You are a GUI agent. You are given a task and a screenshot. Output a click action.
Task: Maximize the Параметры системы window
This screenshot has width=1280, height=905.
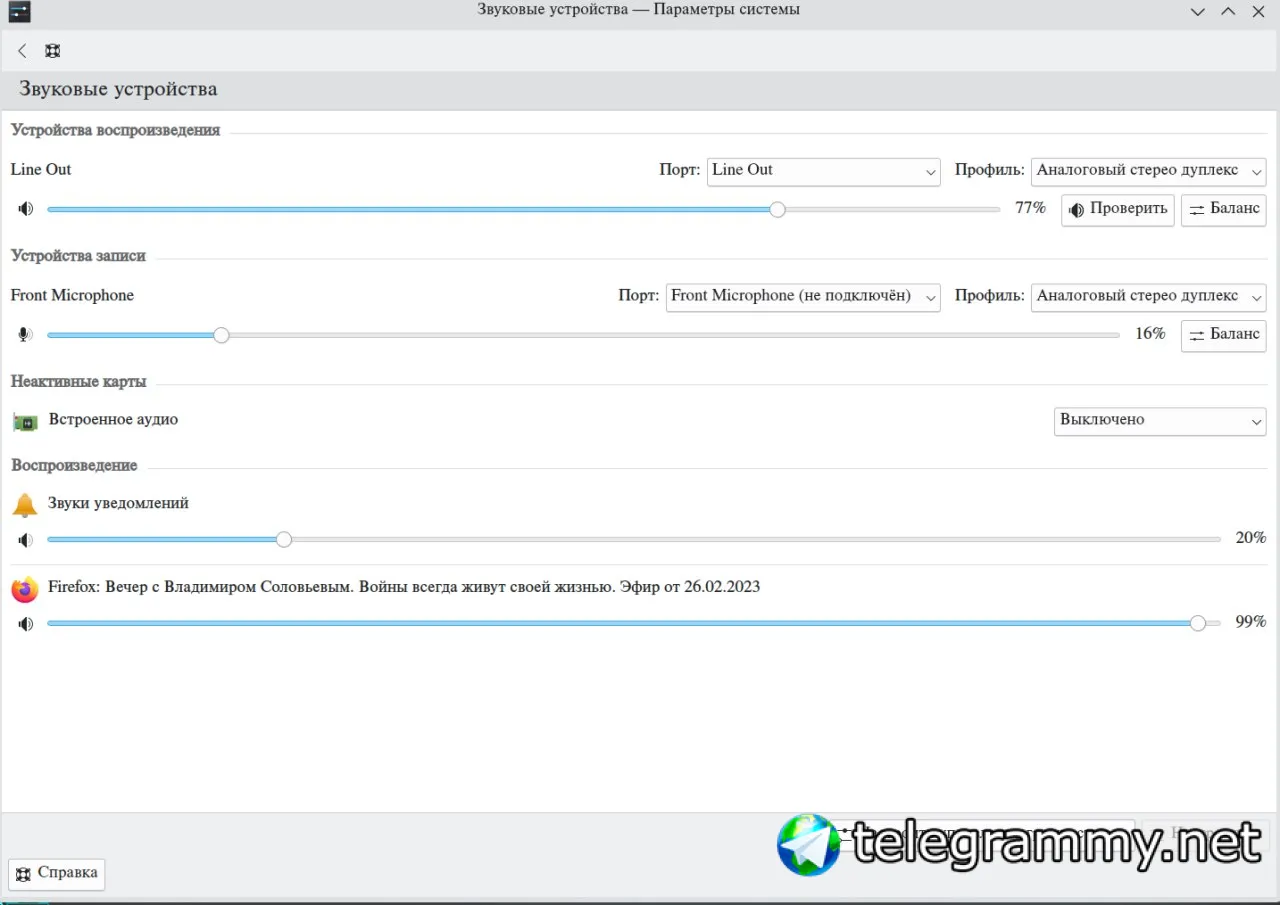(x=1228, y=12)
